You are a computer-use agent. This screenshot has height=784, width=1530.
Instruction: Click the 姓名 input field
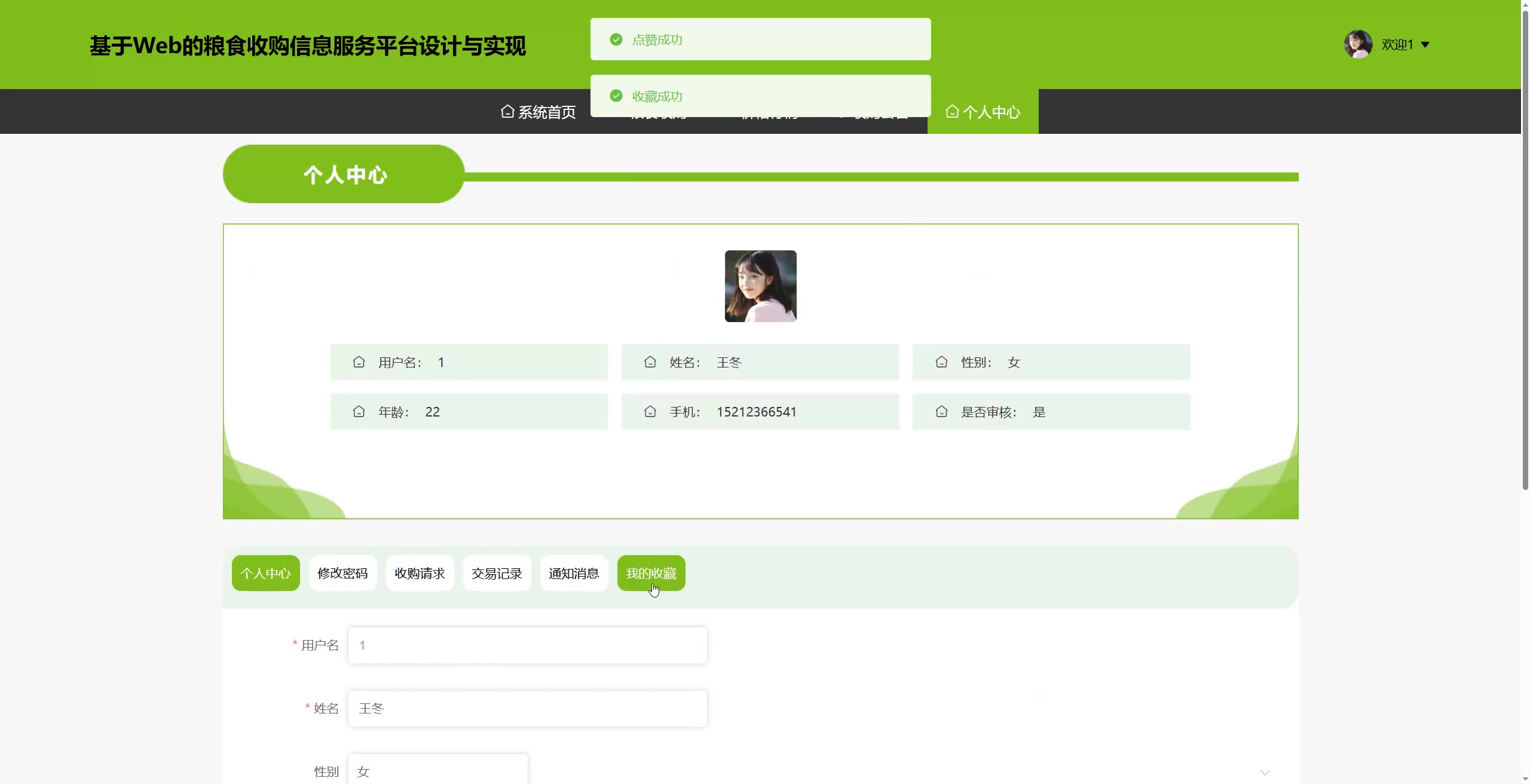(x=527, y=709)
